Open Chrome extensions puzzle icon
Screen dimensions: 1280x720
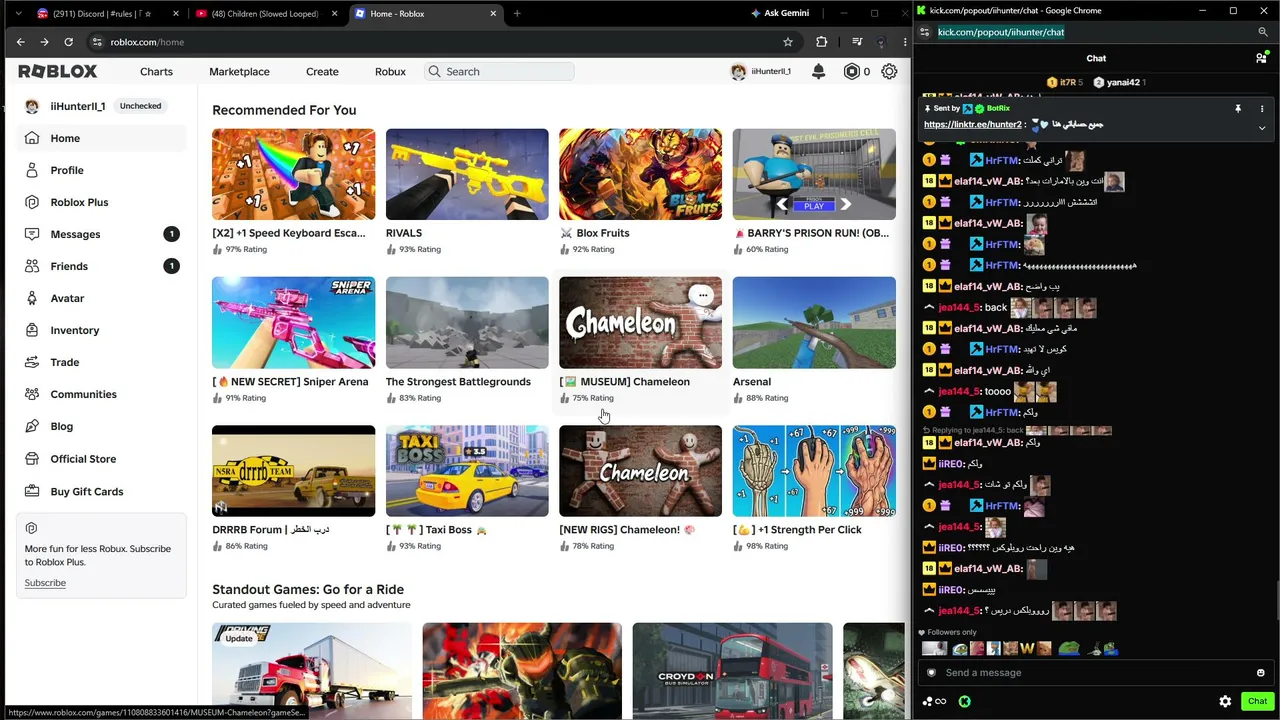point(822,42)
